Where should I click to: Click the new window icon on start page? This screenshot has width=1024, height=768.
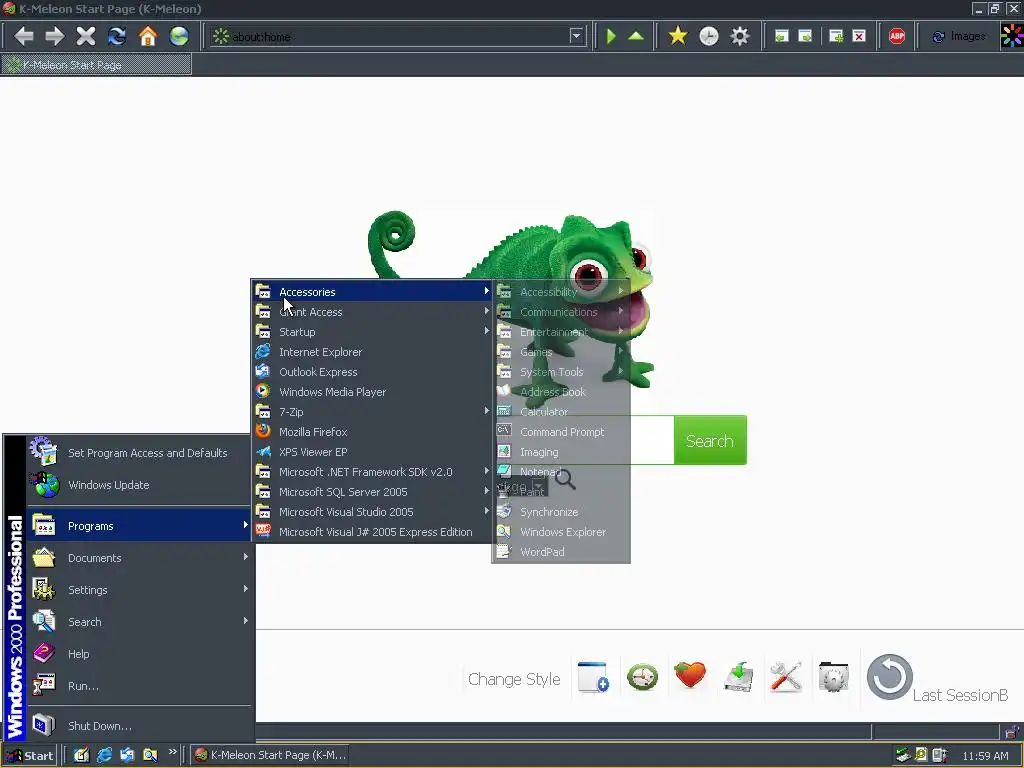[593, 677]
